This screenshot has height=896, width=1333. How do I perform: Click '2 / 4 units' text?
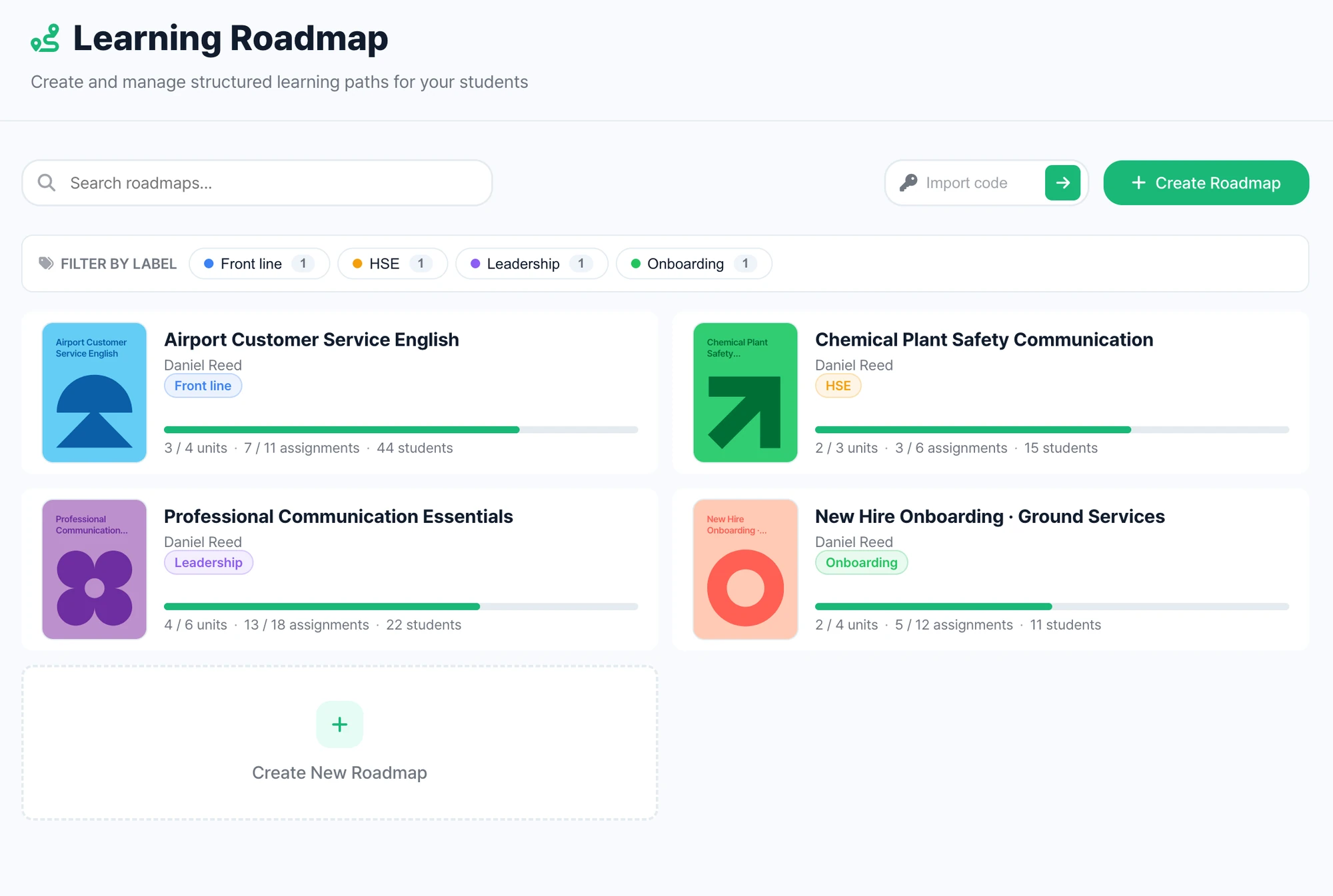click(846, 626)
